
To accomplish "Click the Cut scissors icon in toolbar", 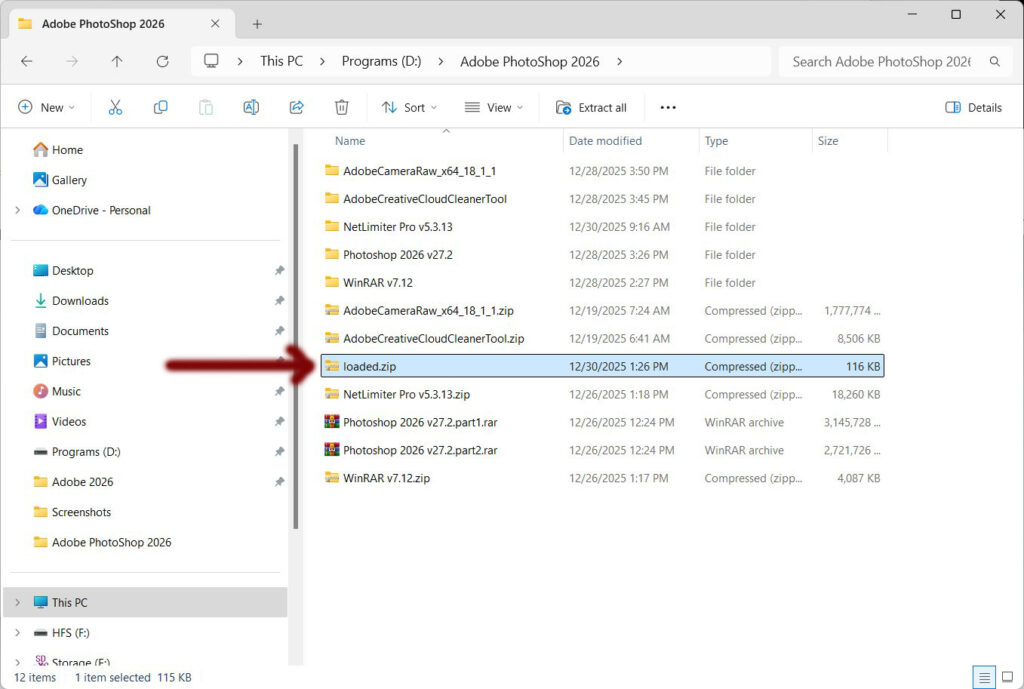I will coord(115,107).
